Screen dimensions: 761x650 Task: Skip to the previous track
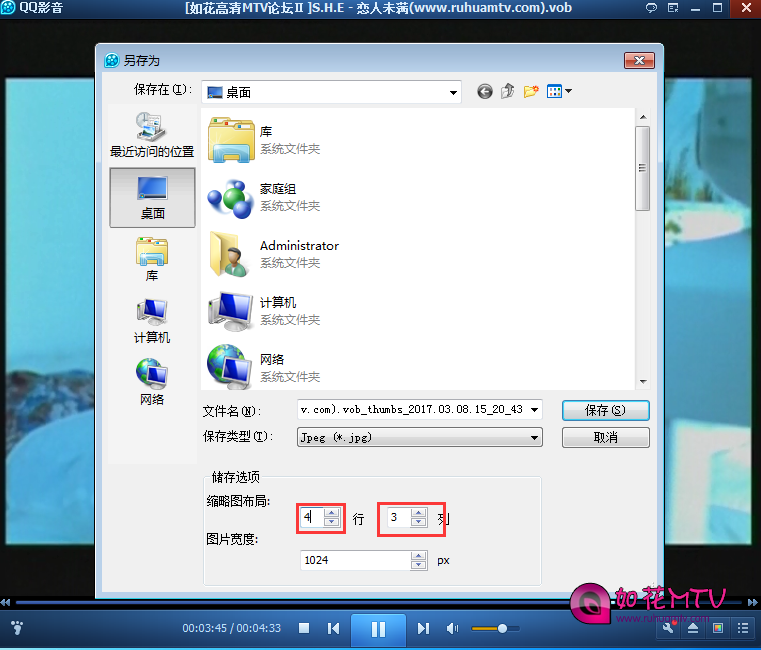[x=334, y=628]
